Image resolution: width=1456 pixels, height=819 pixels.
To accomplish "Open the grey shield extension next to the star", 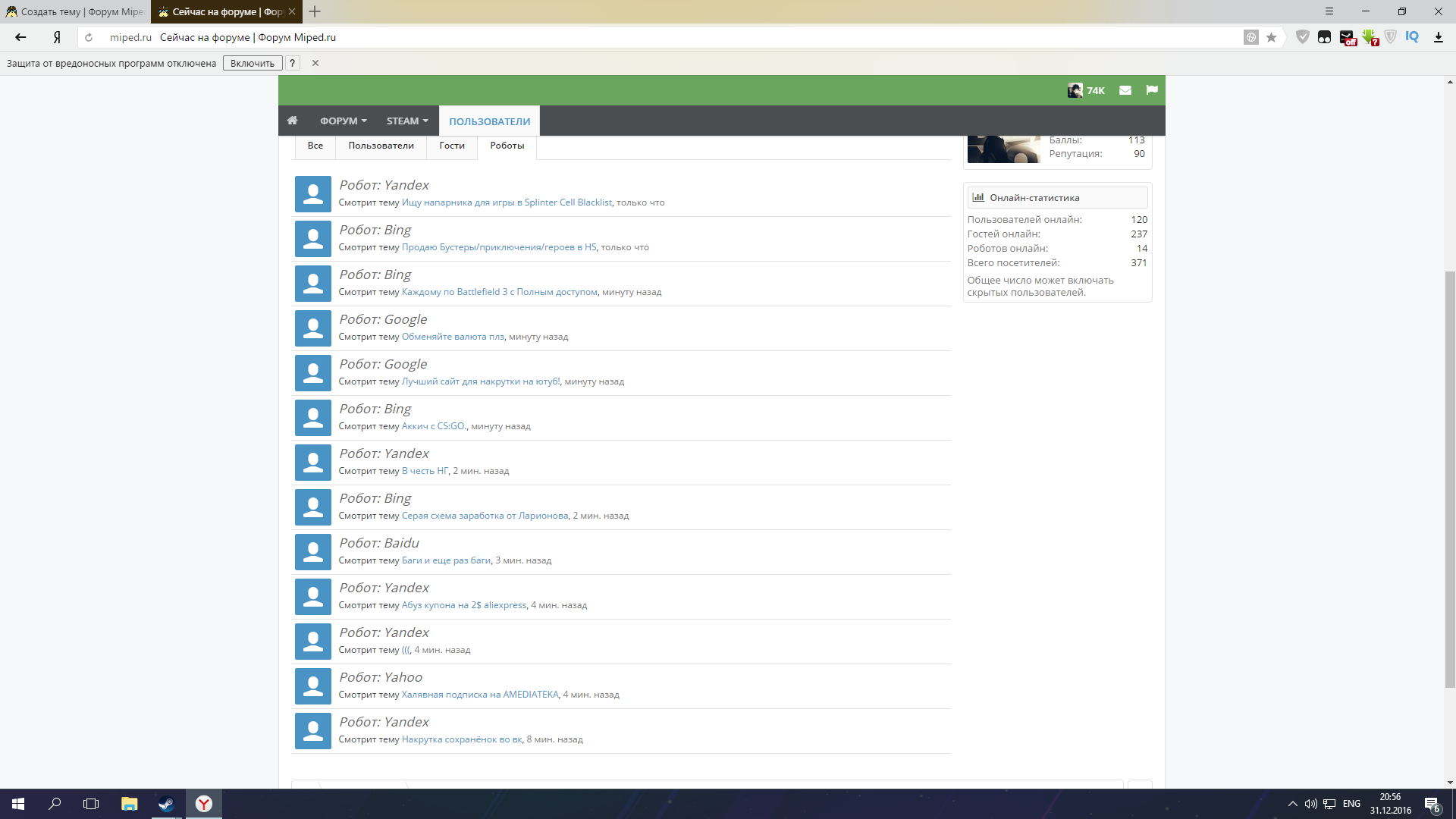I will click(1303, 36).
